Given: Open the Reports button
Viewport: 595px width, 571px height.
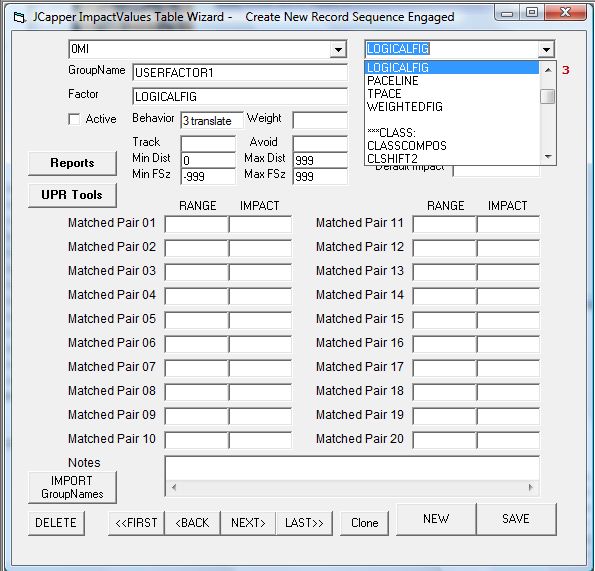Looking at the screenshot, I should pyautogui.click(x=72, y=163).
